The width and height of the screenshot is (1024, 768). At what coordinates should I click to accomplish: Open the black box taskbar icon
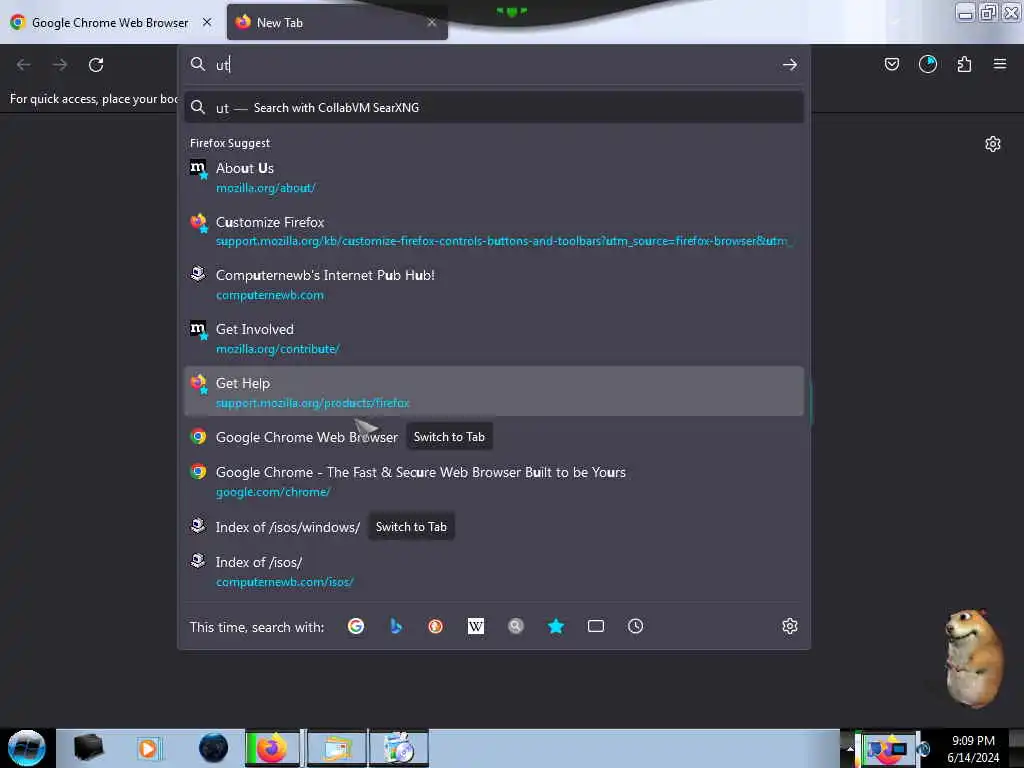88,748
